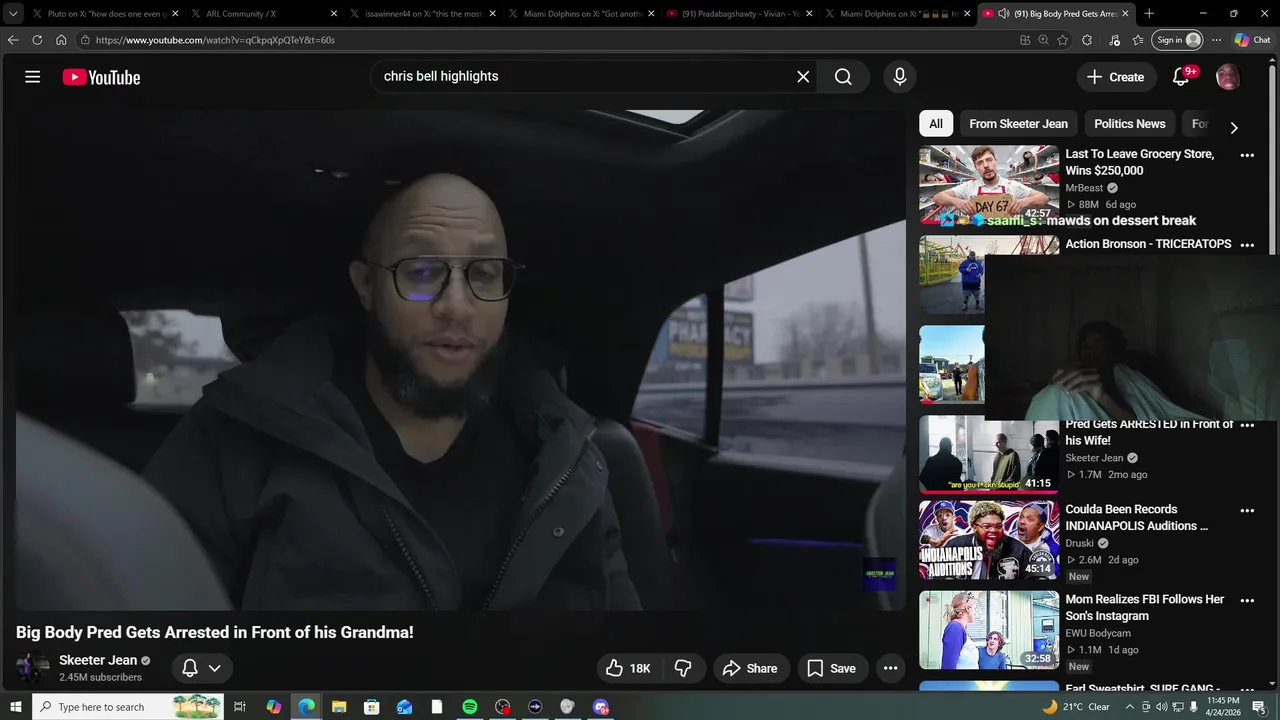Screen dimensions: 1280x720
Task: Open the taskbar clock showing 11:45 PM
Action: (x=1223, y=707)
